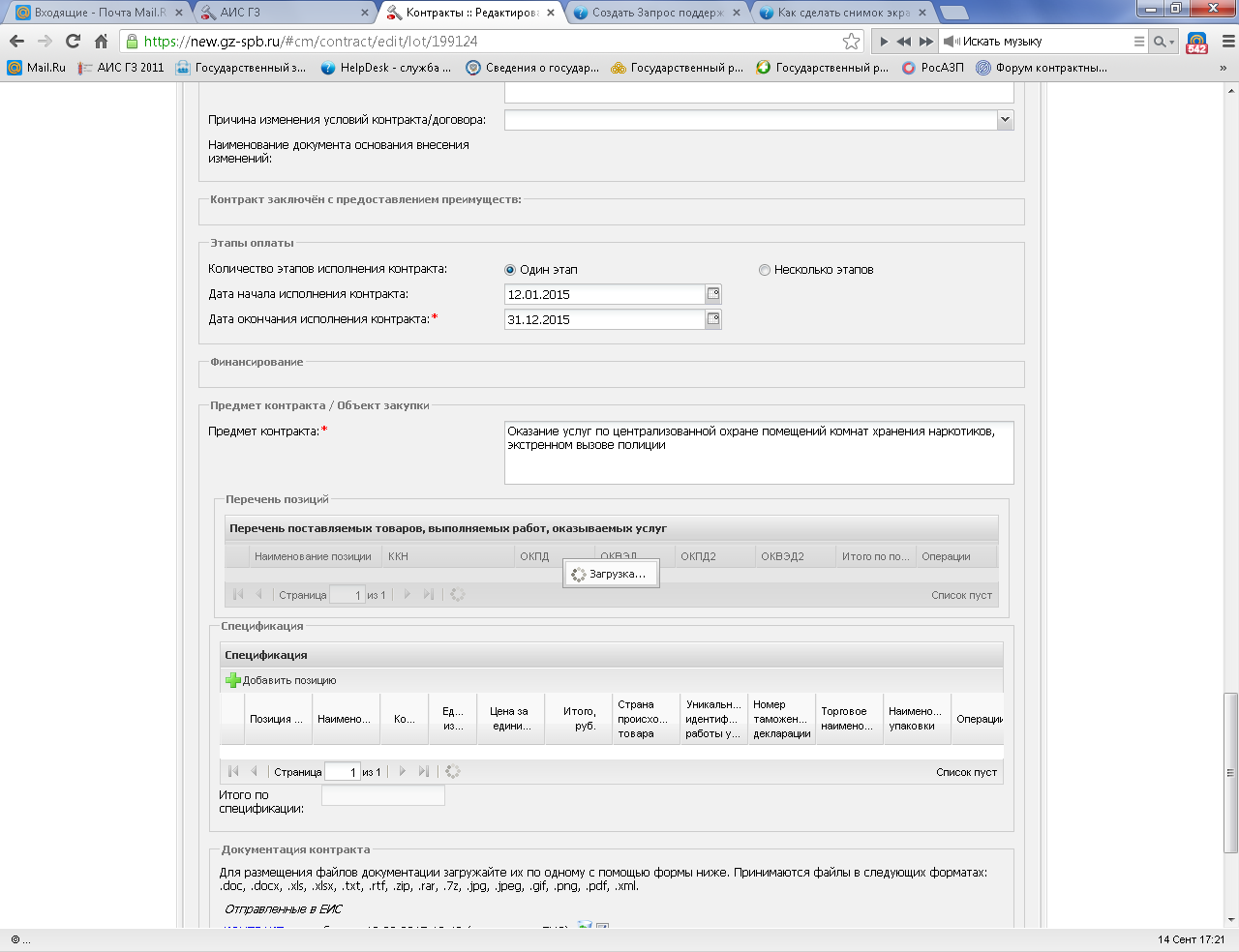The width and height of the screenshot is (1239, 952).
Task: Open the 'HelpDesk - служба' bookmark
Action: [385, 68]
